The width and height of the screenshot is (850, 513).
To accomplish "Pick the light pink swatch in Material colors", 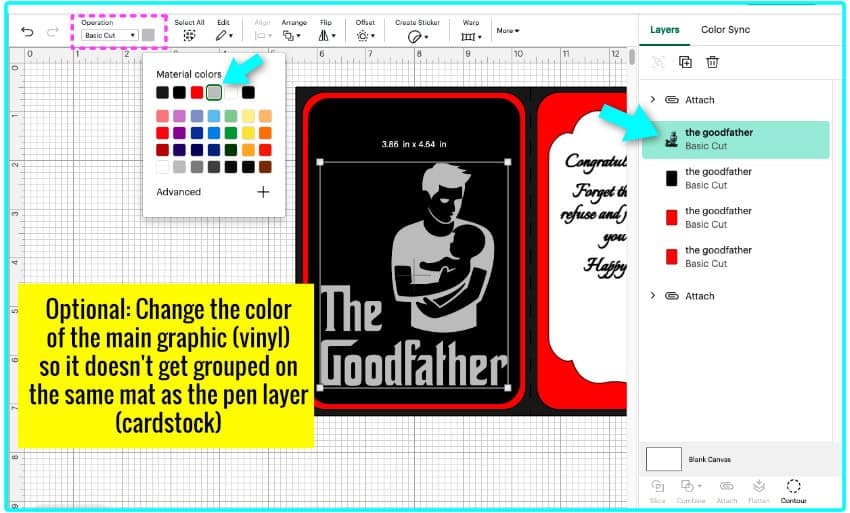I will tap(162, 116).
